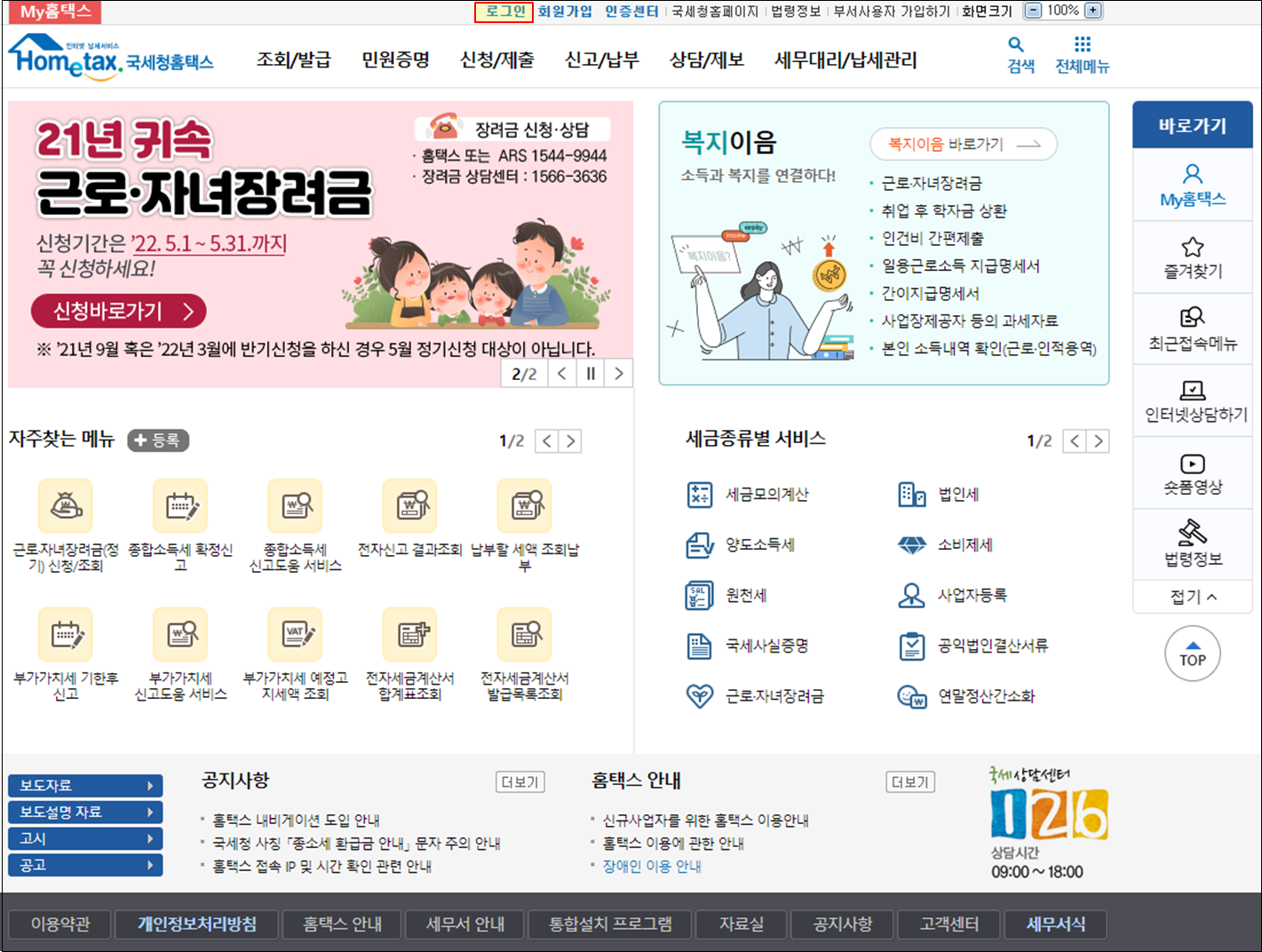Open 종합소득세 신고도움 서비스 icon
Viewport: 1262px width, 952px height.
[x=295, y=506]
